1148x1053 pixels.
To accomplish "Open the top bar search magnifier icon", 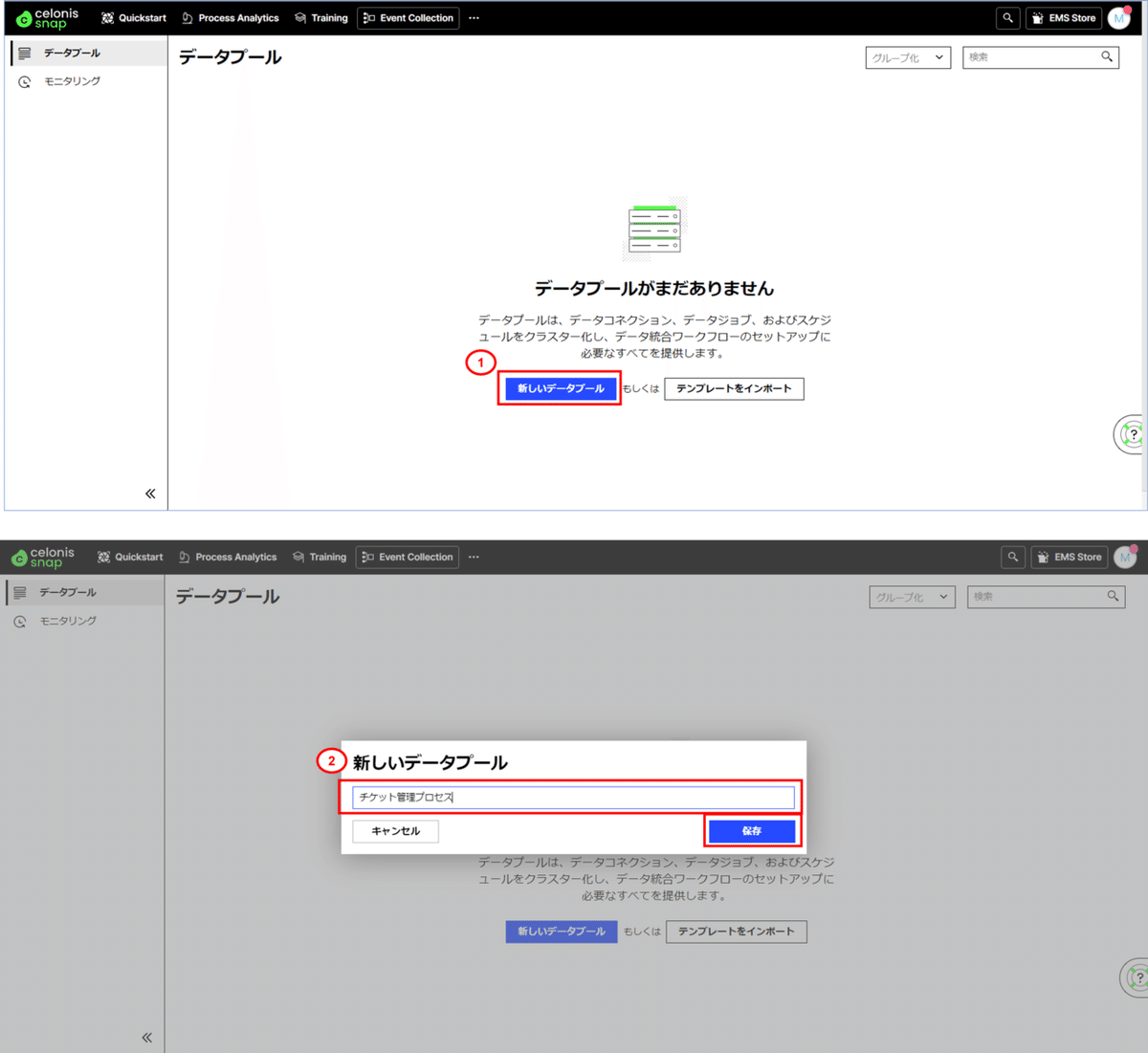I will point(1007,18).
